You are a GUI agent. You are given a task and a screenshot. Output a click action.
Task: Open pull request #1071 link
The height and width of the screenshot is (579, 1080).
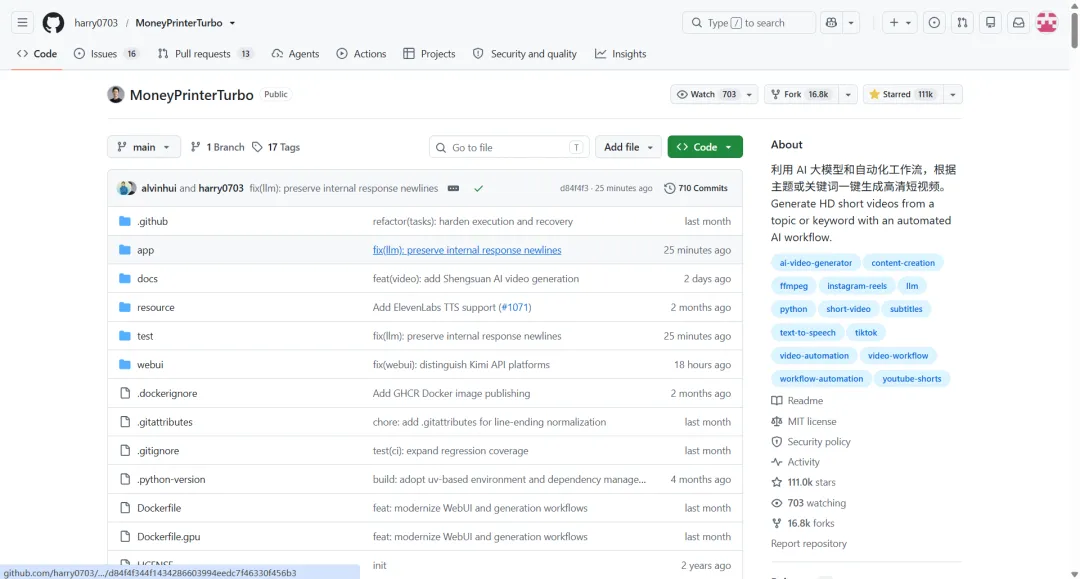click(x=515, y=308)
